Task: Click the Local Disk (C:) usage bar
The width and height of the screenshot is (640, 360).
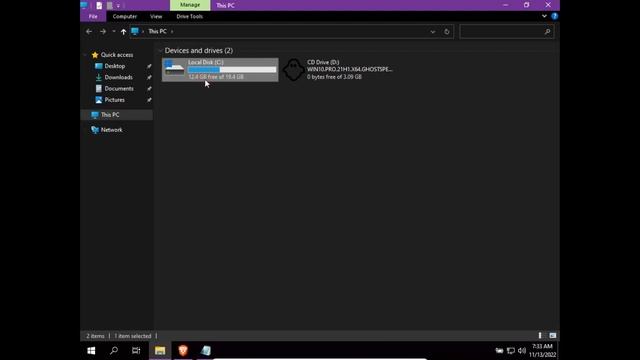Action: point(232,70)
